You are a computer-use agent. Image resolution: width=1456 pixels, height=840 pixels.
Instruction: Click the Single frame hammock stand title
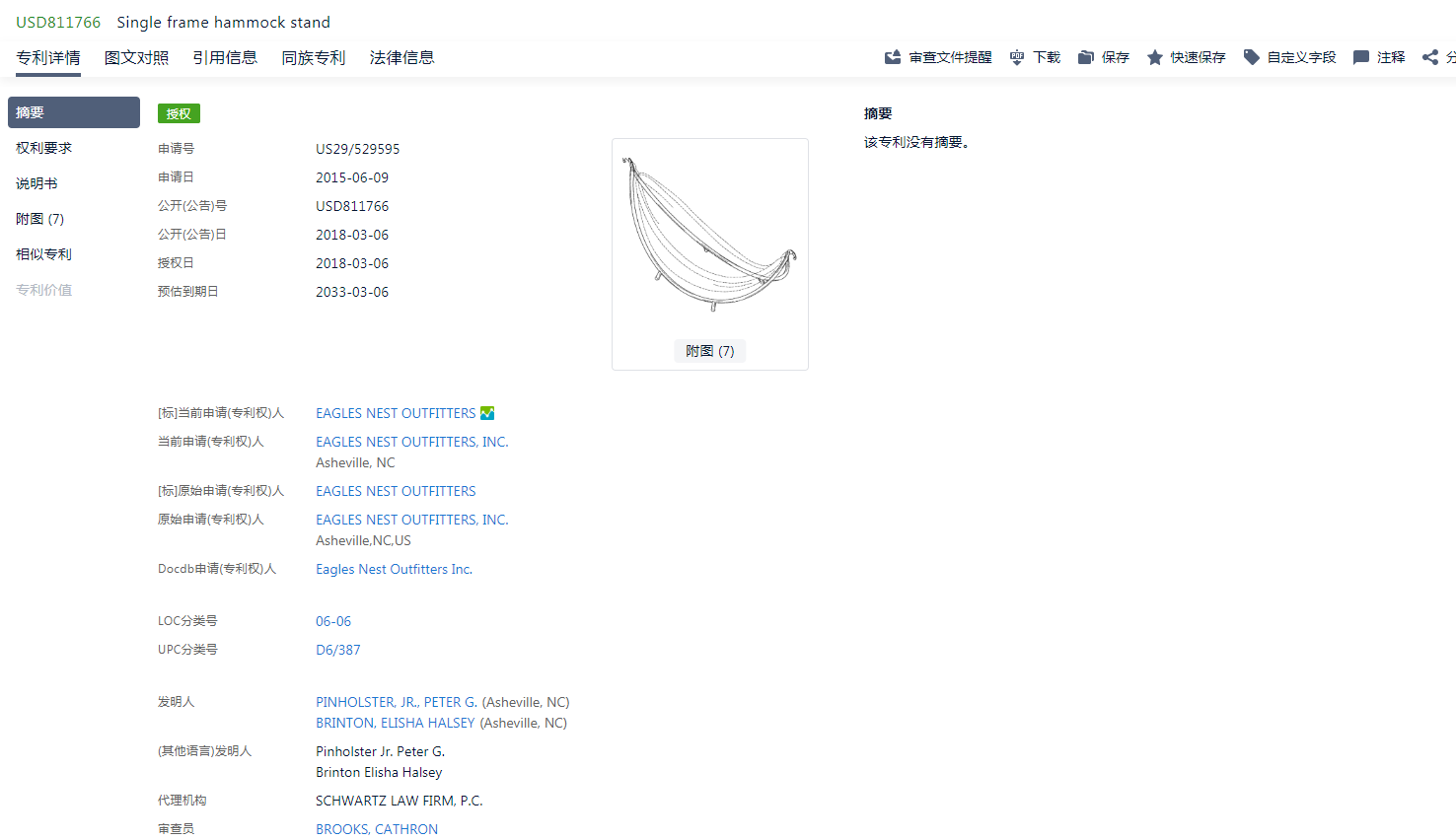pos(224,22)
